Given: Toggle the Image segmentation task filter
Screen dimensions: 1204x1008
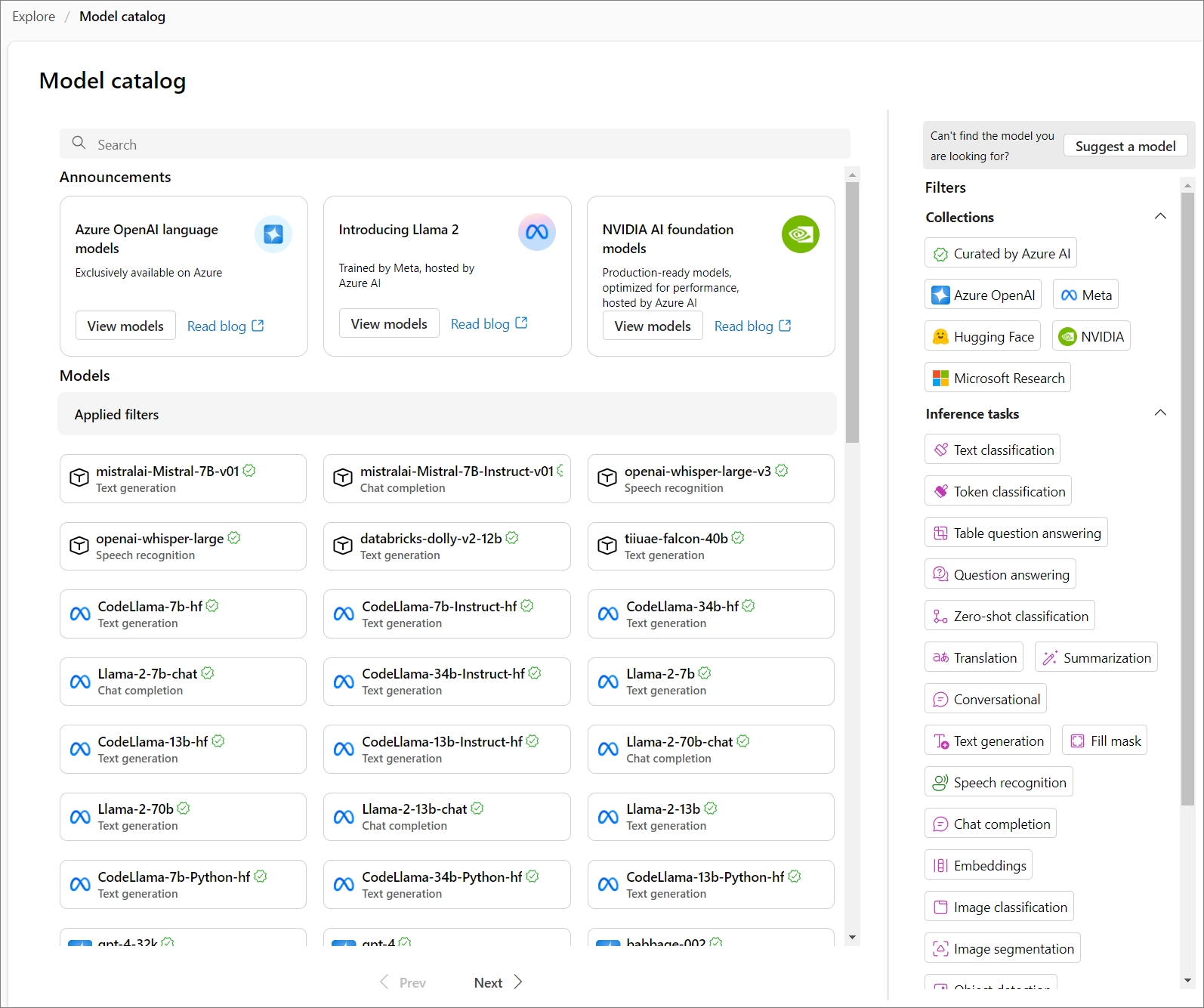Looking at the screenshot, I should click(1002, 948).
